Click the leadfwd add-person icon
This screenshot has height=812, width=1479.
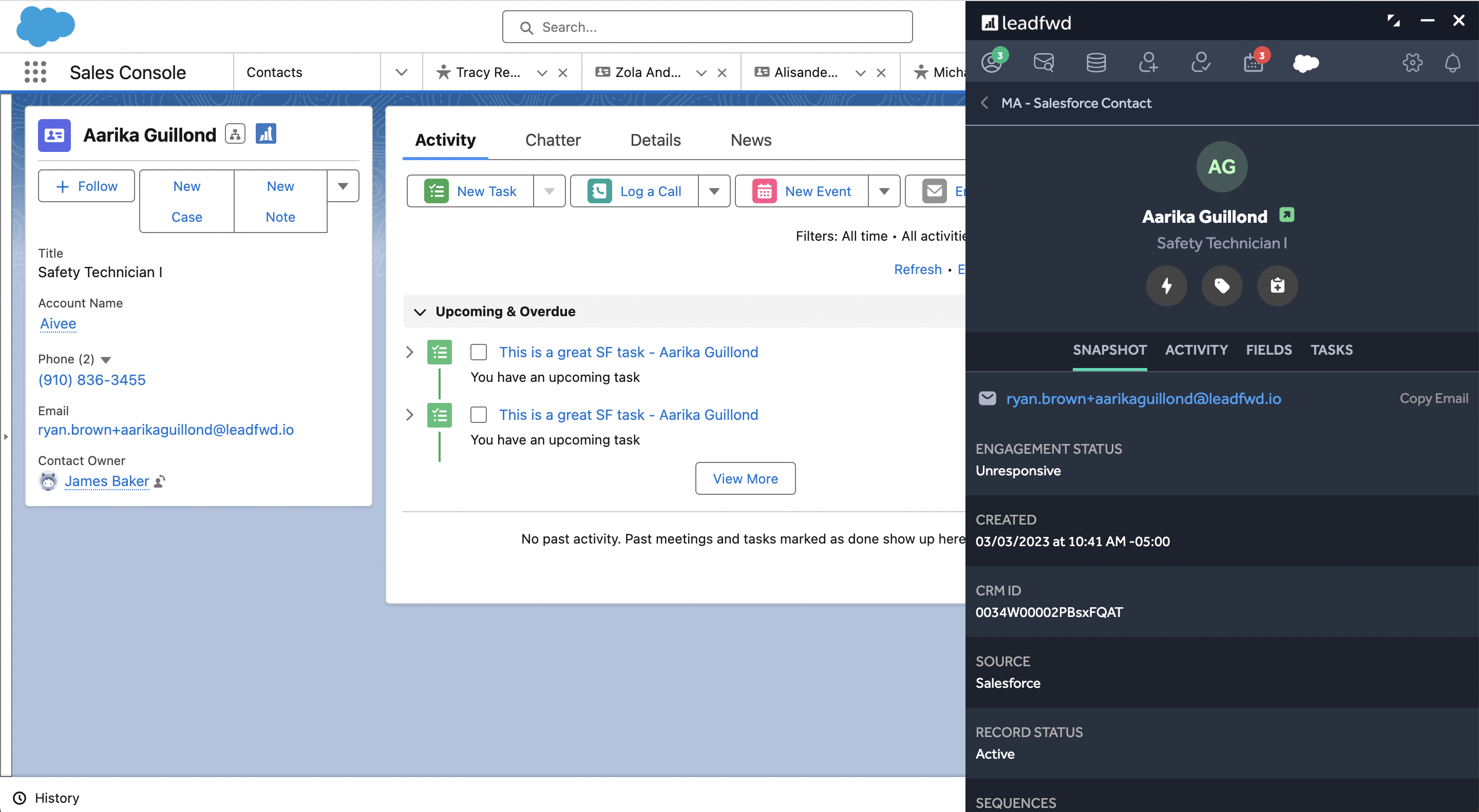(x=1148, y=62)
